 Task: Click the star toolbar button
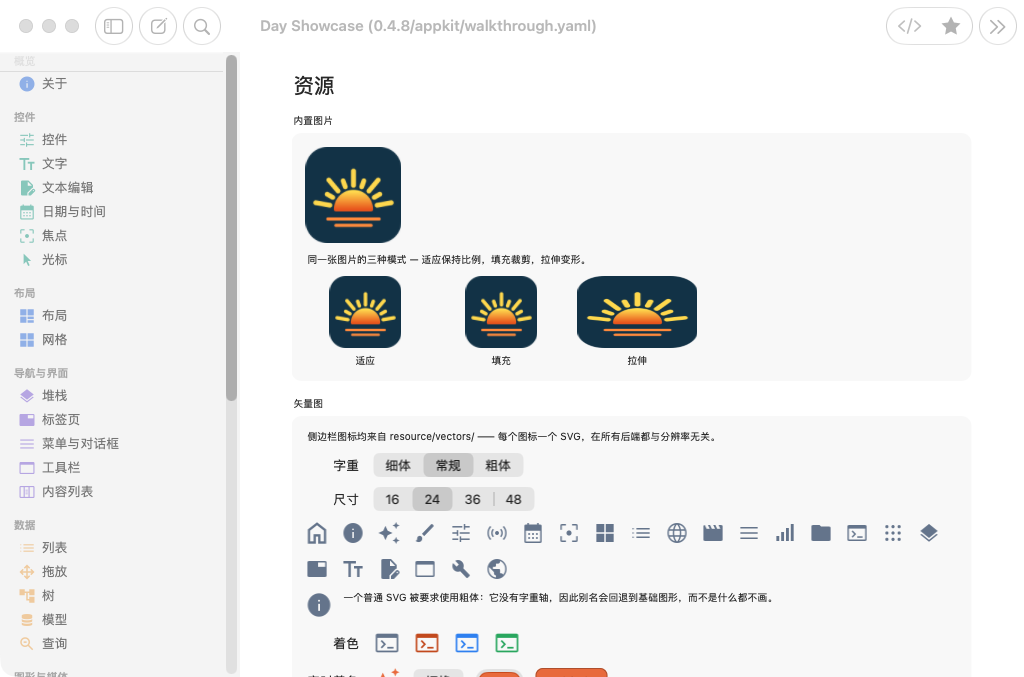tap(951, 26)
